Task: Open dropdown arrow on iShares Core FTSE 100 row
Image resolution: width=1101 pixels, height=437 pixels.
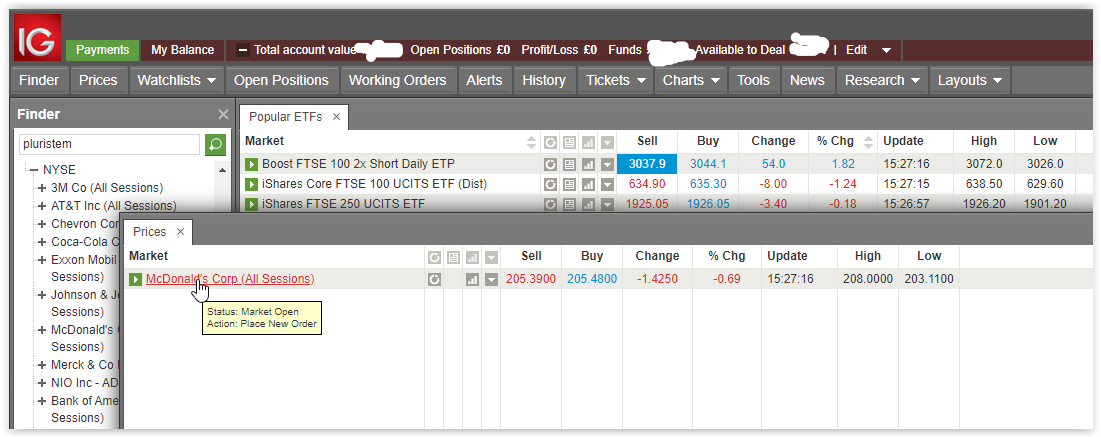Action: tap(607, 184)
